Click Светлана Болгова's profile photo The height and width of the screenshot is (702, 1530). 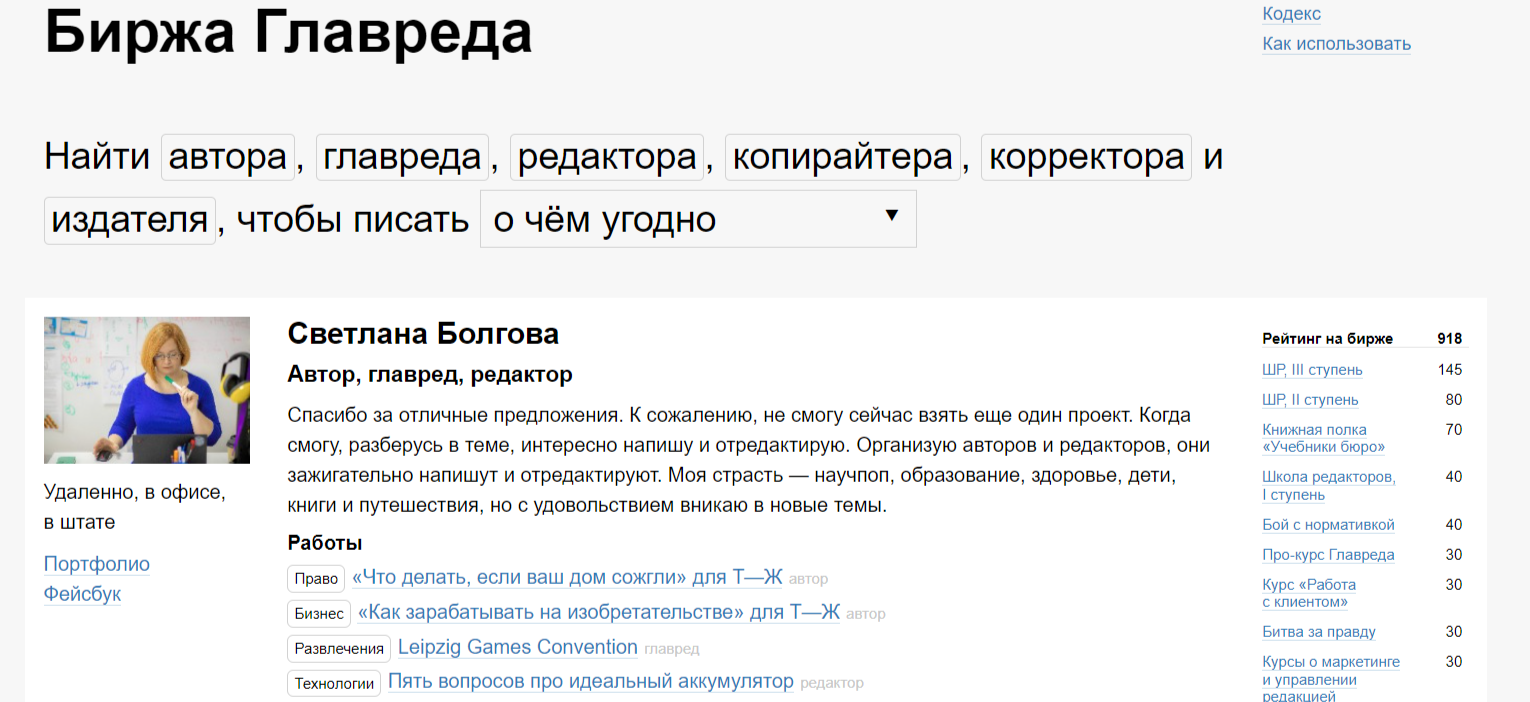[146, 389]
